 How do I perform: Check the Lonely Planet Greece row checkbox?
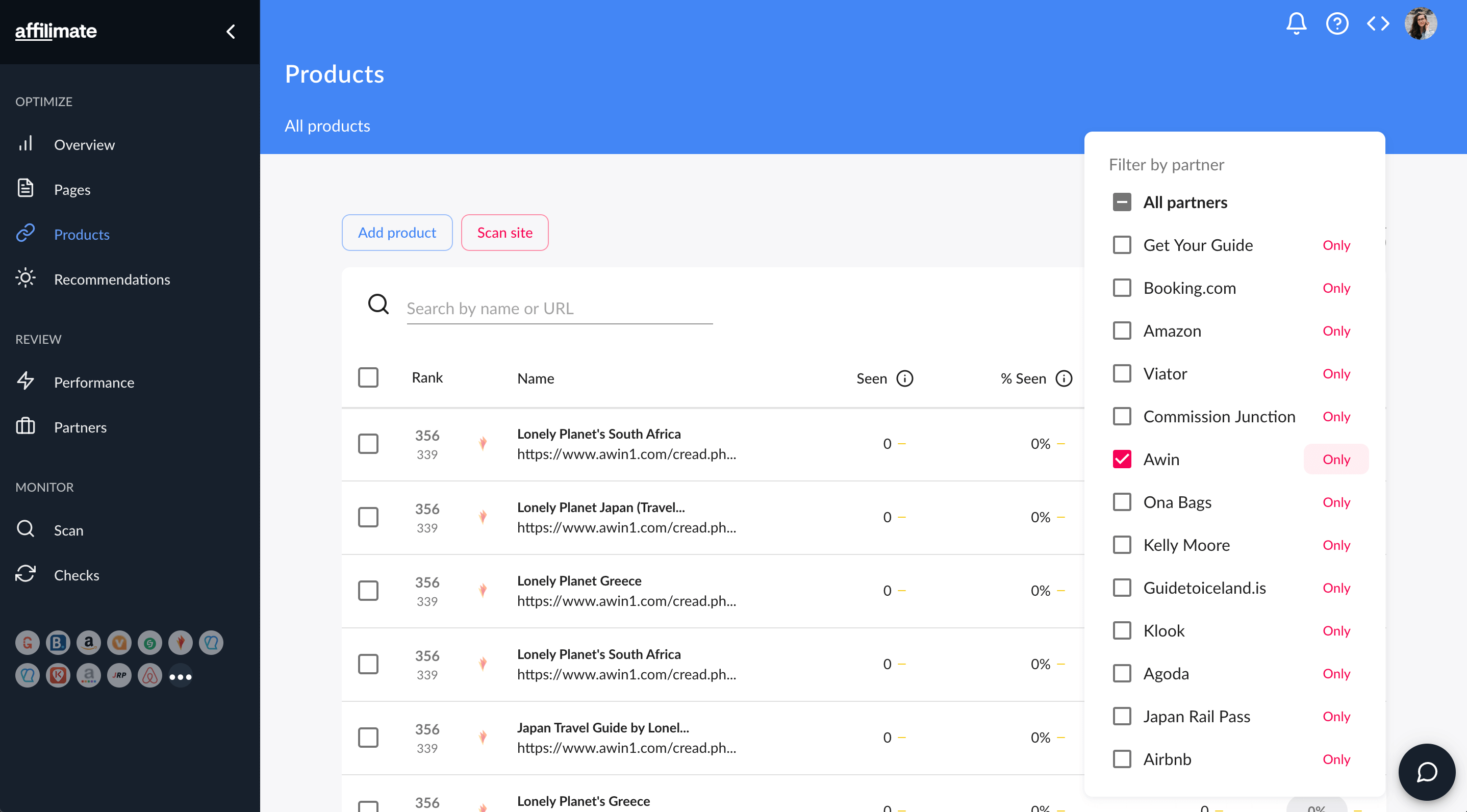pyautogui.click(x=368, y=591)
